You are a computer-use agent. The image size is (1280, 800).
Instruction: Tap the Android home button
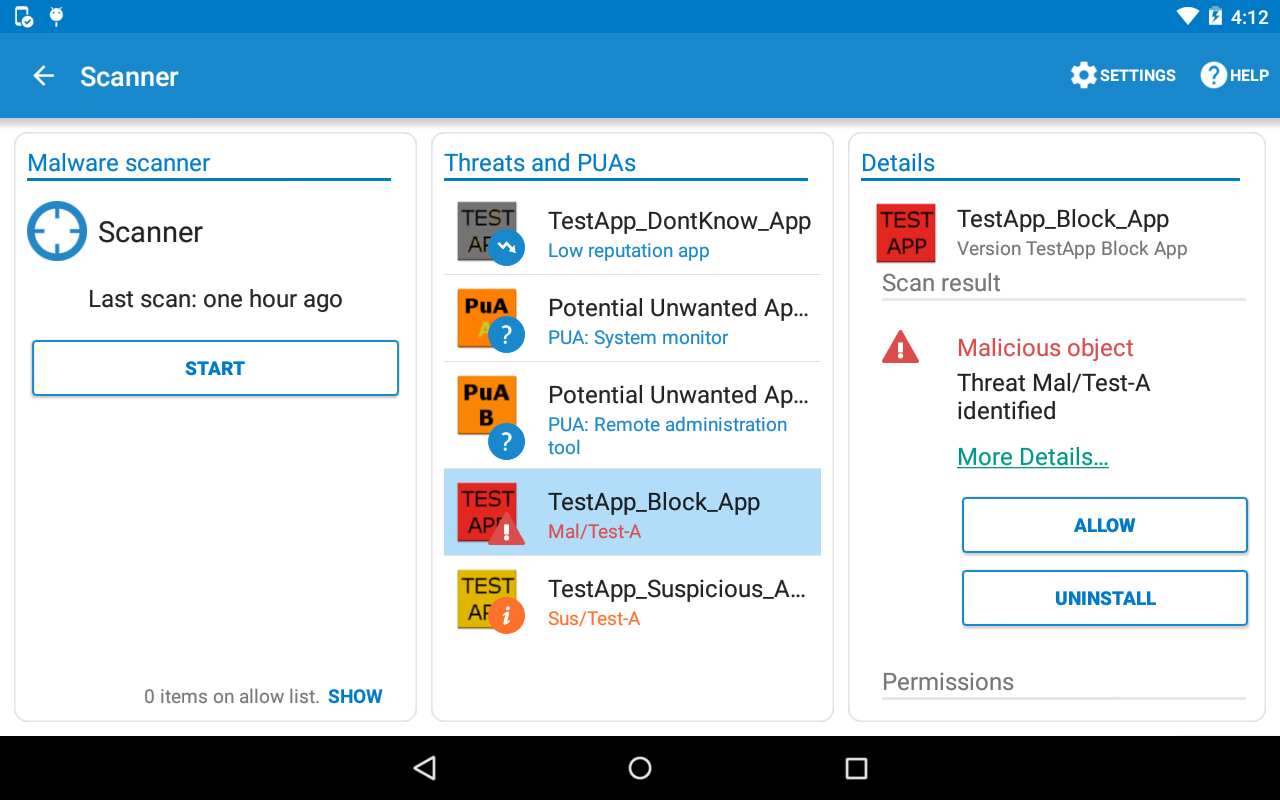(640, 767)
